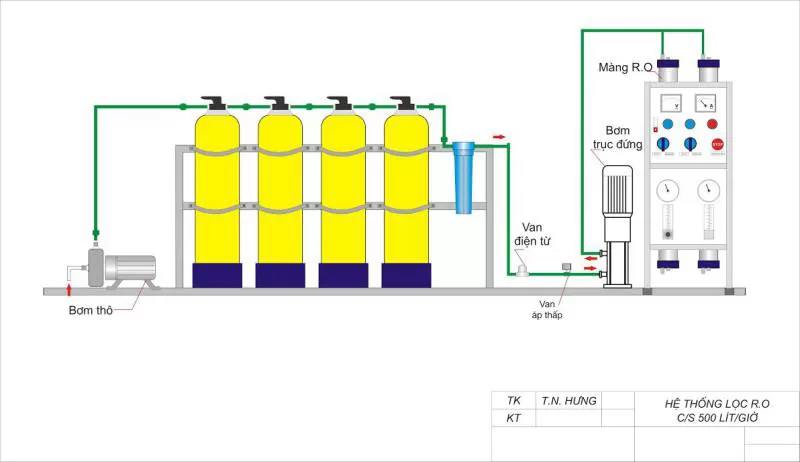Click the HỆ THỐNG LỌC R.O title text
The height and width of the screenshot is (462, 800).
(716, 403)
